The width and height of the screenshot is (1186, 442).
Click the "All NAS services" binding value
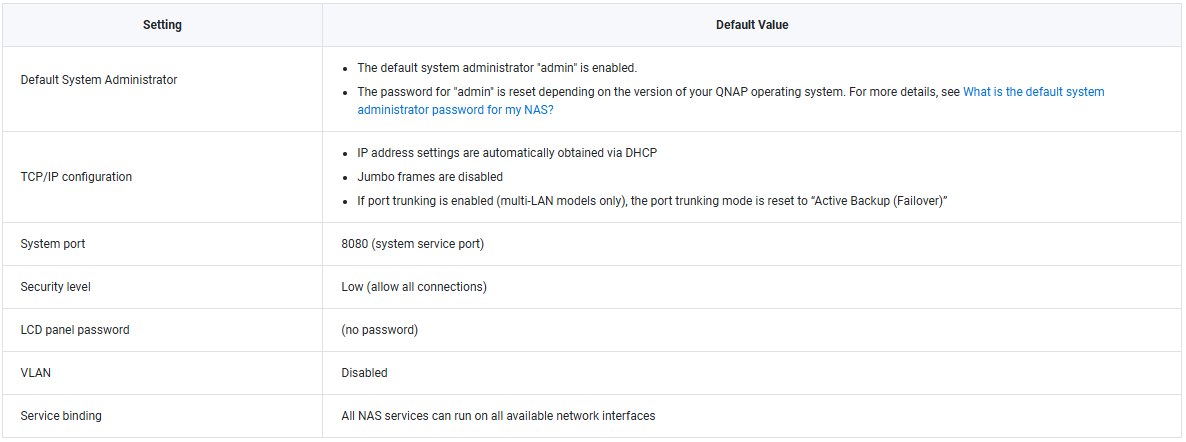[498, 416]
